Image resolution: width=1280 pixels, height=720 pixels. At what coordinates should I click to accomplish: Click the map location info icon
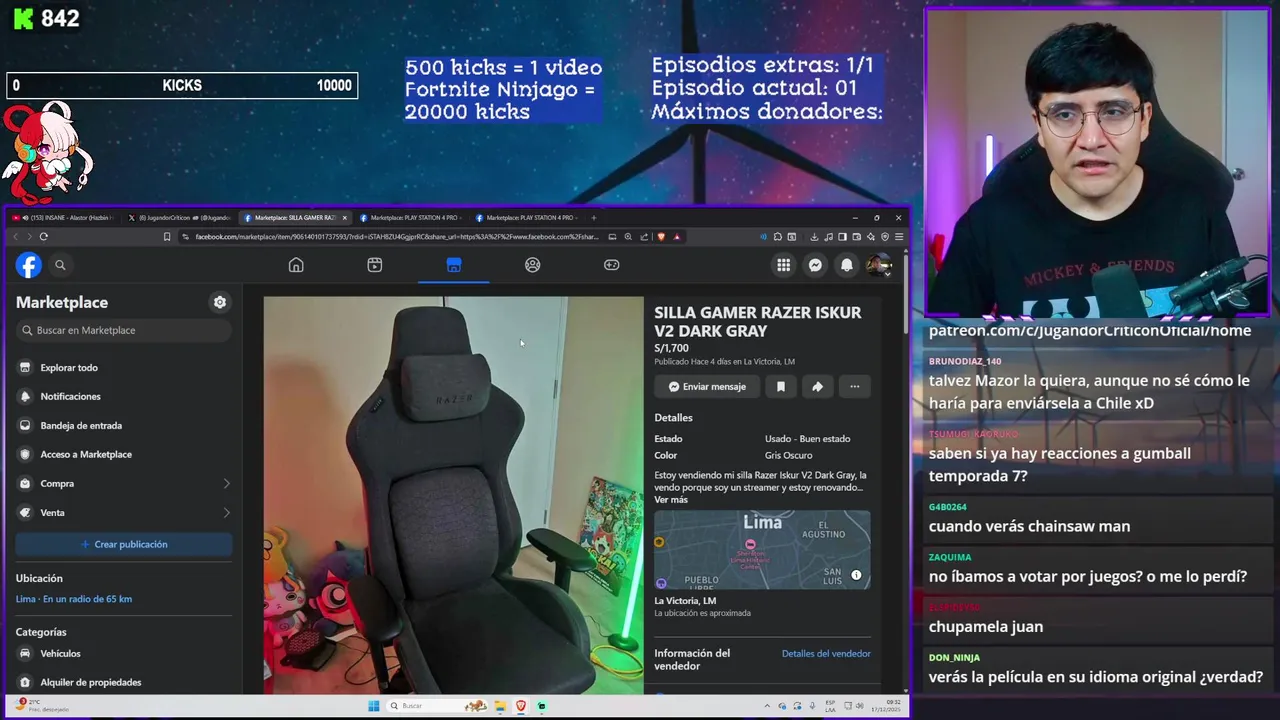point(856,575)
